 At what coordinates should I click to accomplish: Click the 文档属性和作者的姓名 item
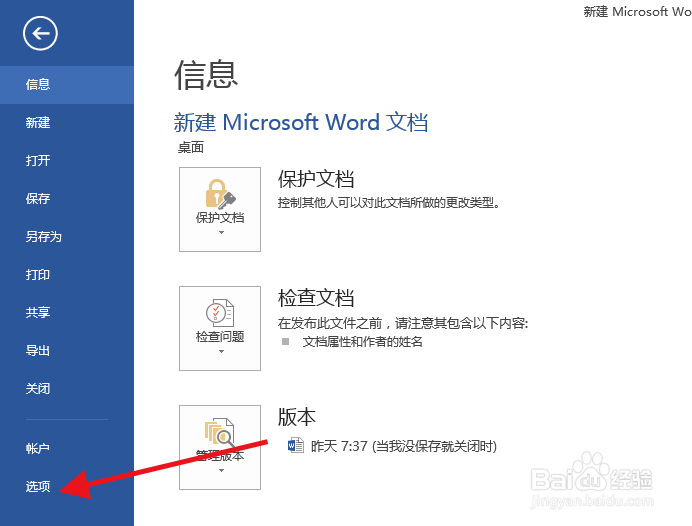(362, 342)
